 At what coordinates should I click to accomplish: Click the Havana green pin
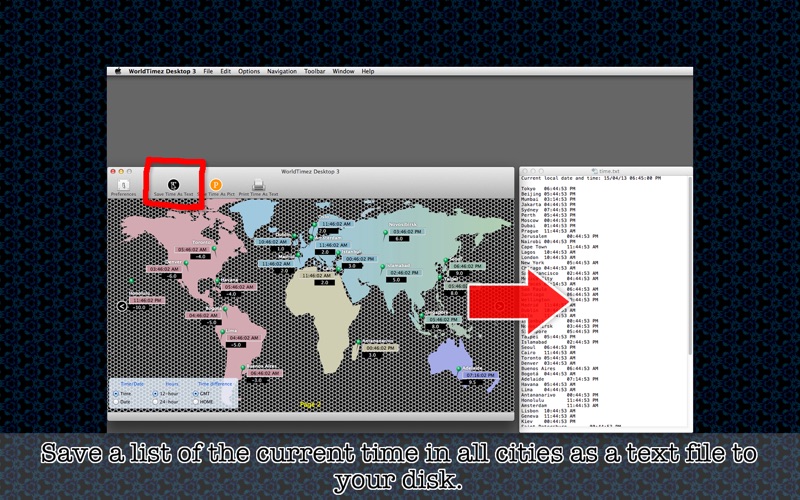(218, 282)
